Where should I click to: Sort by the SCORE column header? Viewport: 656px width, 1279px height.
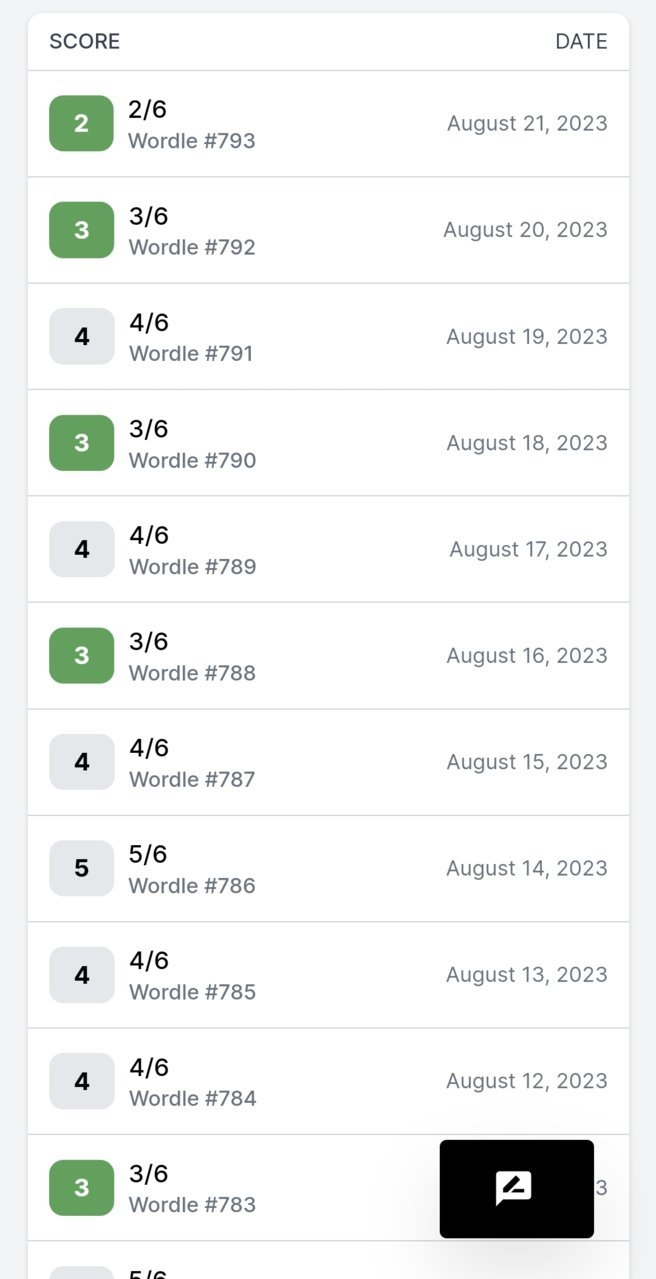[x=85, y=41]
